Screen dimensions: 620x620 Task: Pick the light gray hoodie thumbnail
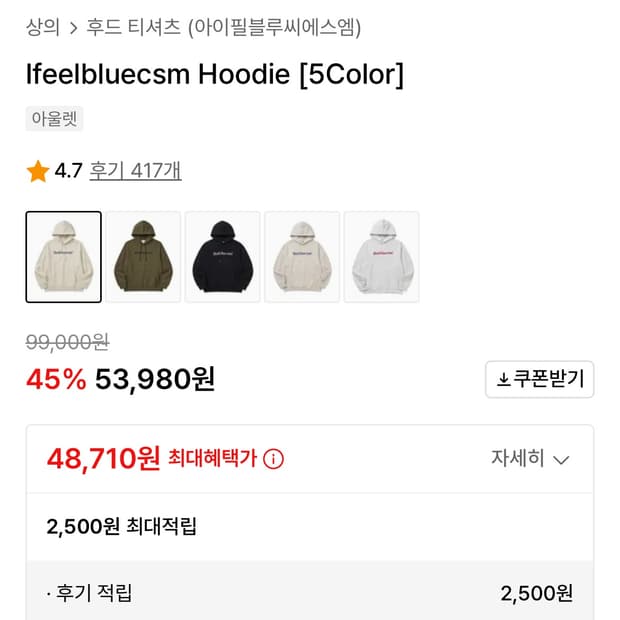(x=382, y=257)
